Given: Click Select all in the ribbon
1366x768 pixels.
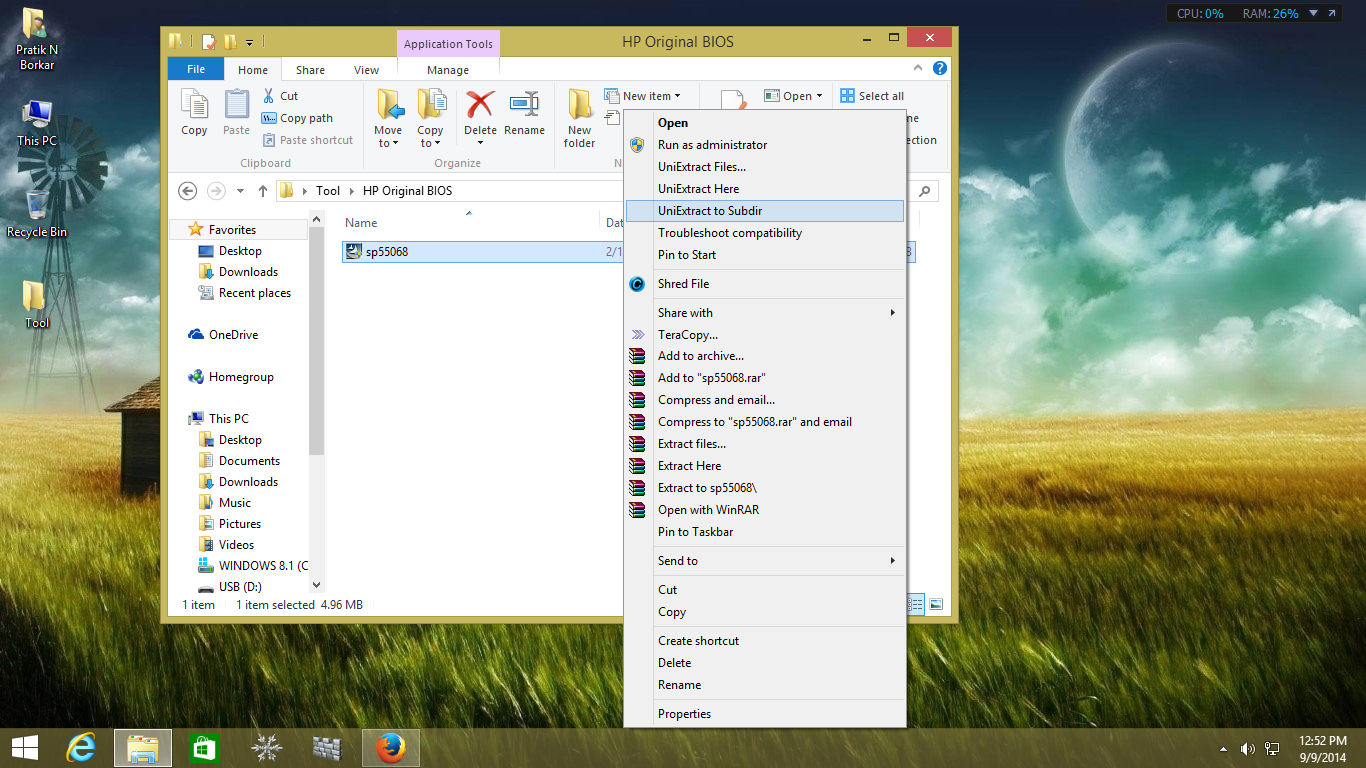Looking at the screenshot, I should pos(872,96).
